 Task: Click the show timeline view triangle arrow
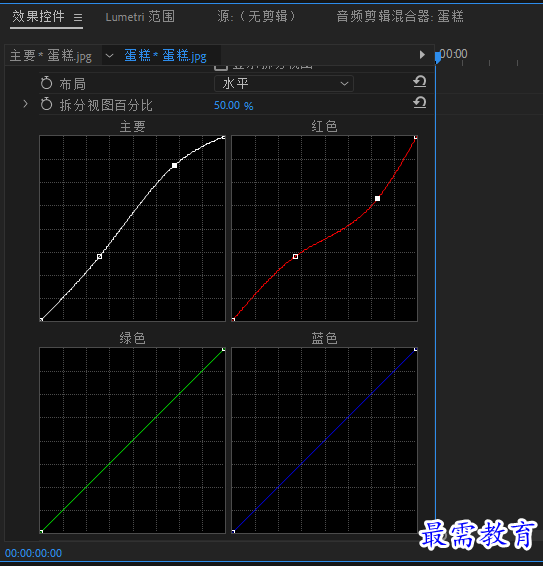pyautogui.click(x=422, y=55)
